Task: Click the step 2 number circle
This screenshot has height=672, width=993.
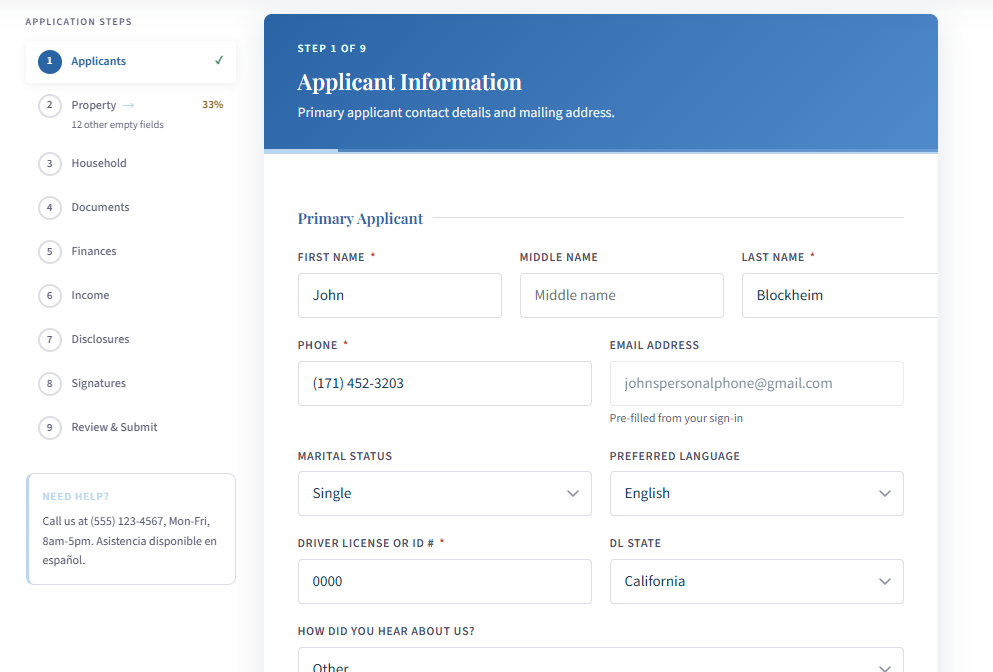Action: [50, 105]
